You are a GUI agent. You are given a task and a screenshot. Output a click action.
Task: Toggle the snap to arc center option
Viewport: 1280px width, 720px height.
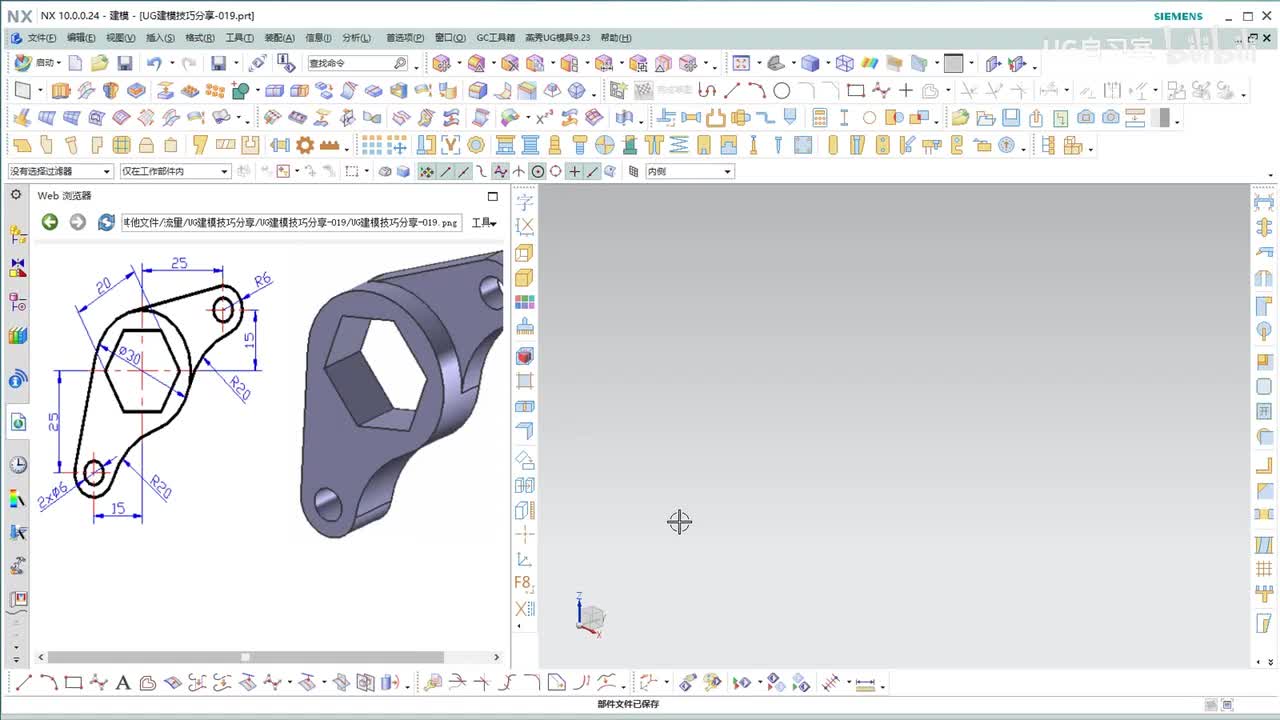[538, 171]
